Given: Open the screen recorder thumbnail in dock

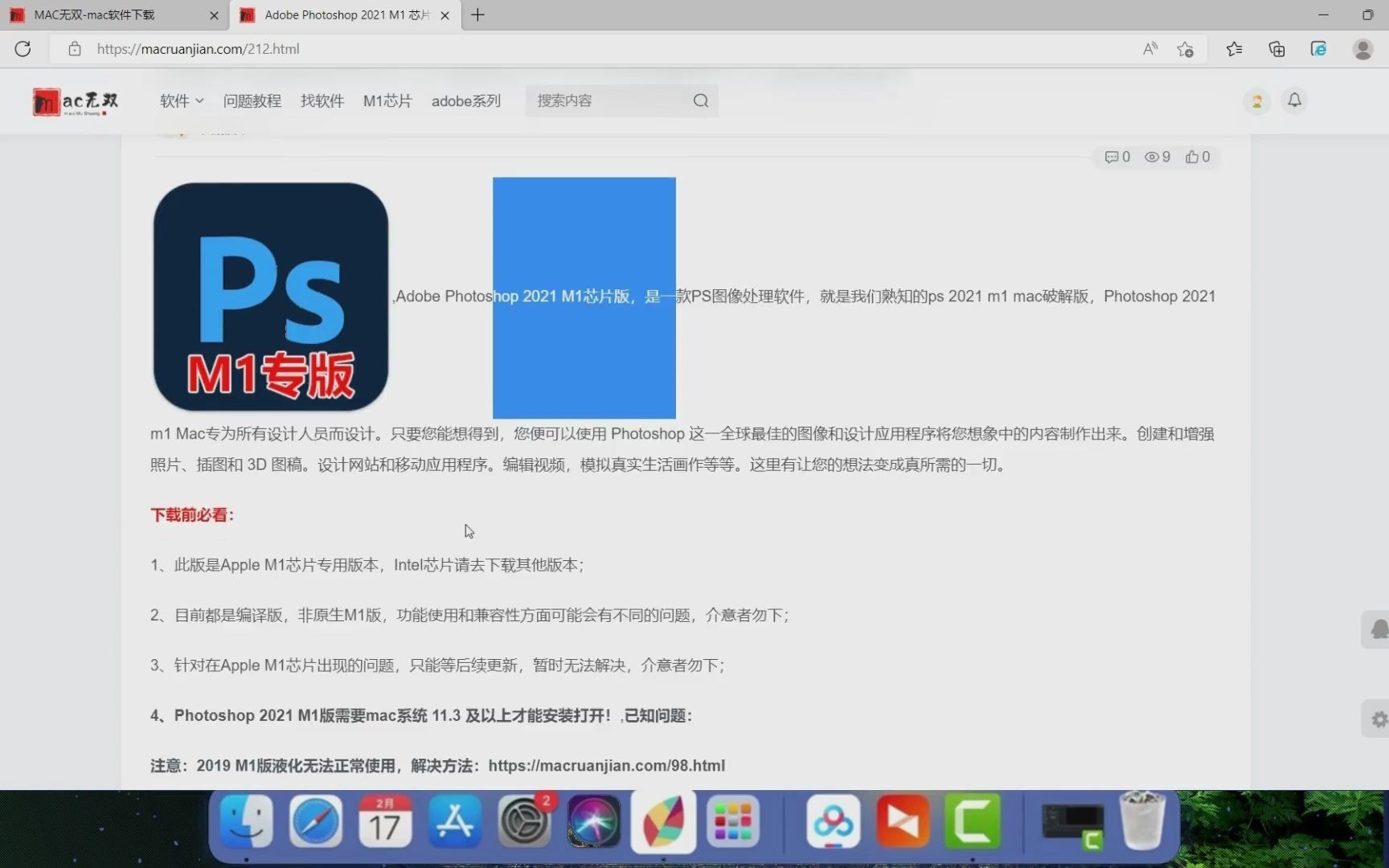Looking at the screenshot, I should tap(1071, 824).
